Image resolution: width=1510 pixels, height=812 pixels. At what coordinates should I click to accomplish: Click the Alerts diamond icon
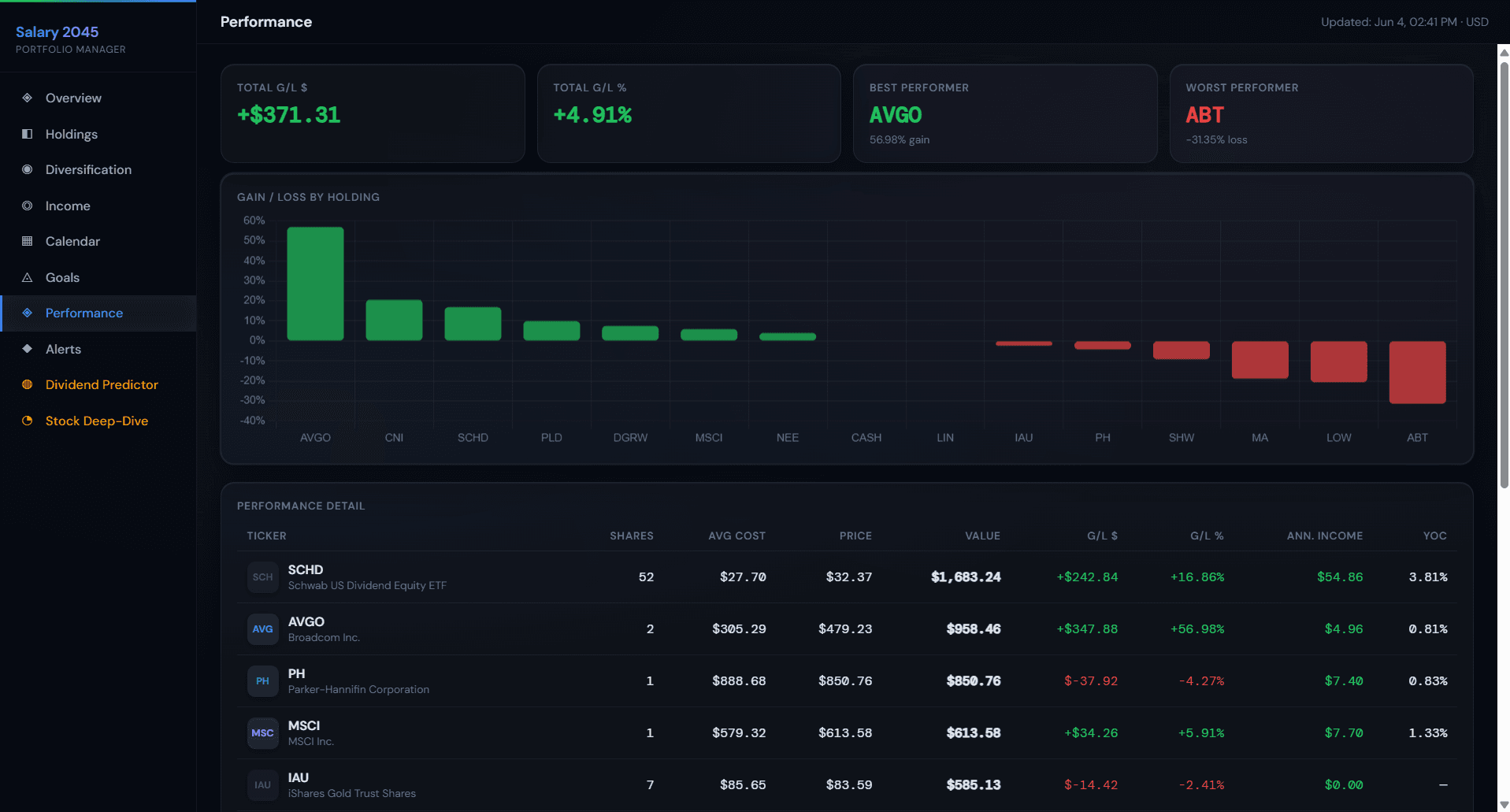(x=28, y=349)
